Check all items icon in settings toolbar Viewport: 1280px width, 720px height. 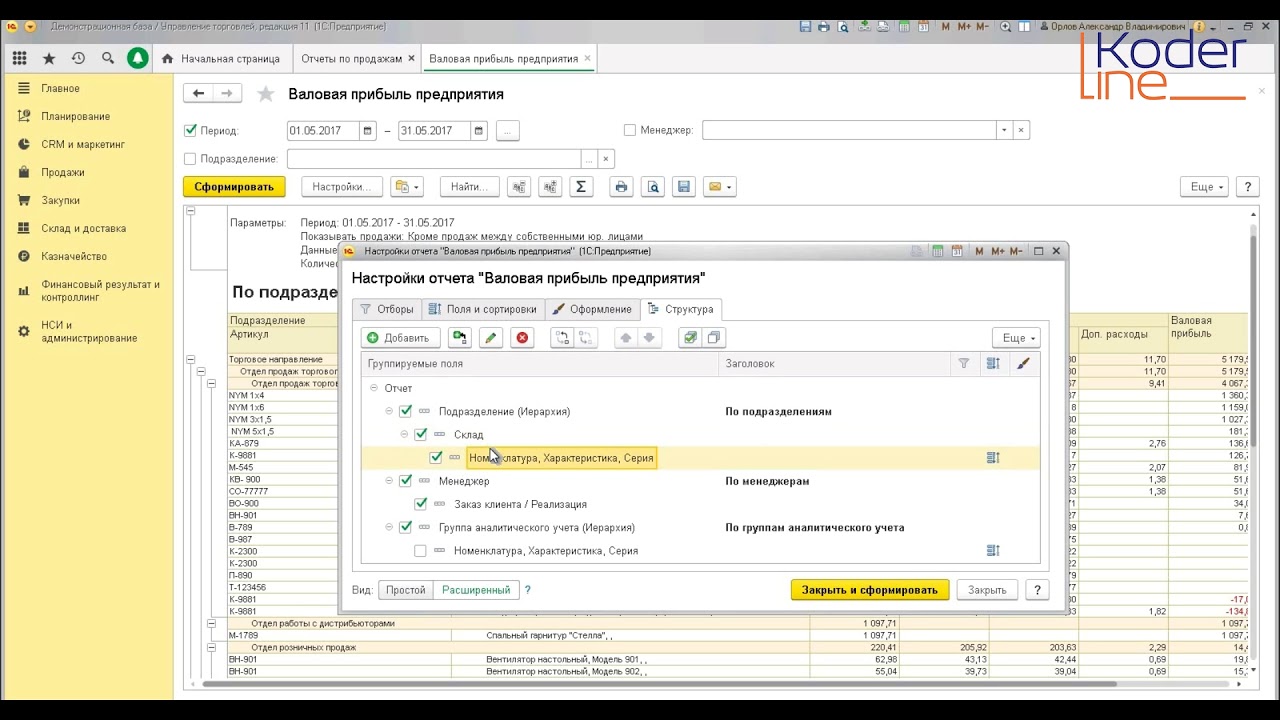point(690,338)
